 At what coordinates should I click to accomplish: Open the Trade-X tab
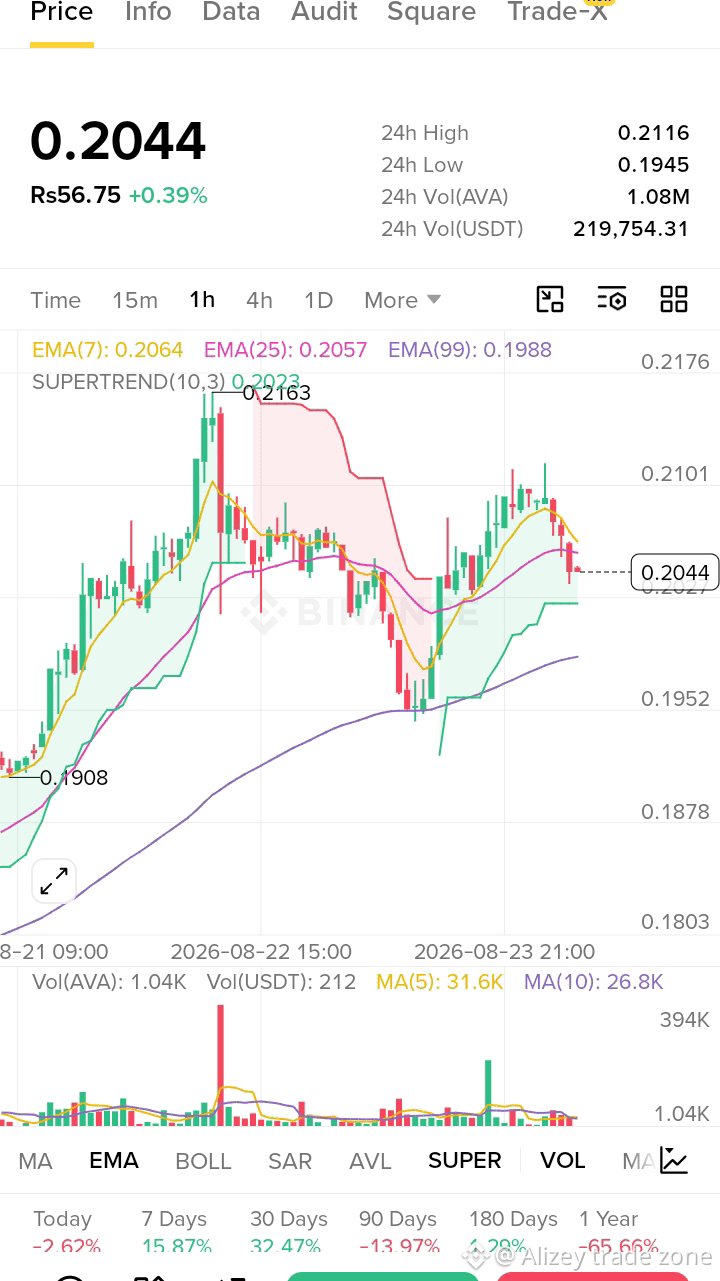click(557, 12)
